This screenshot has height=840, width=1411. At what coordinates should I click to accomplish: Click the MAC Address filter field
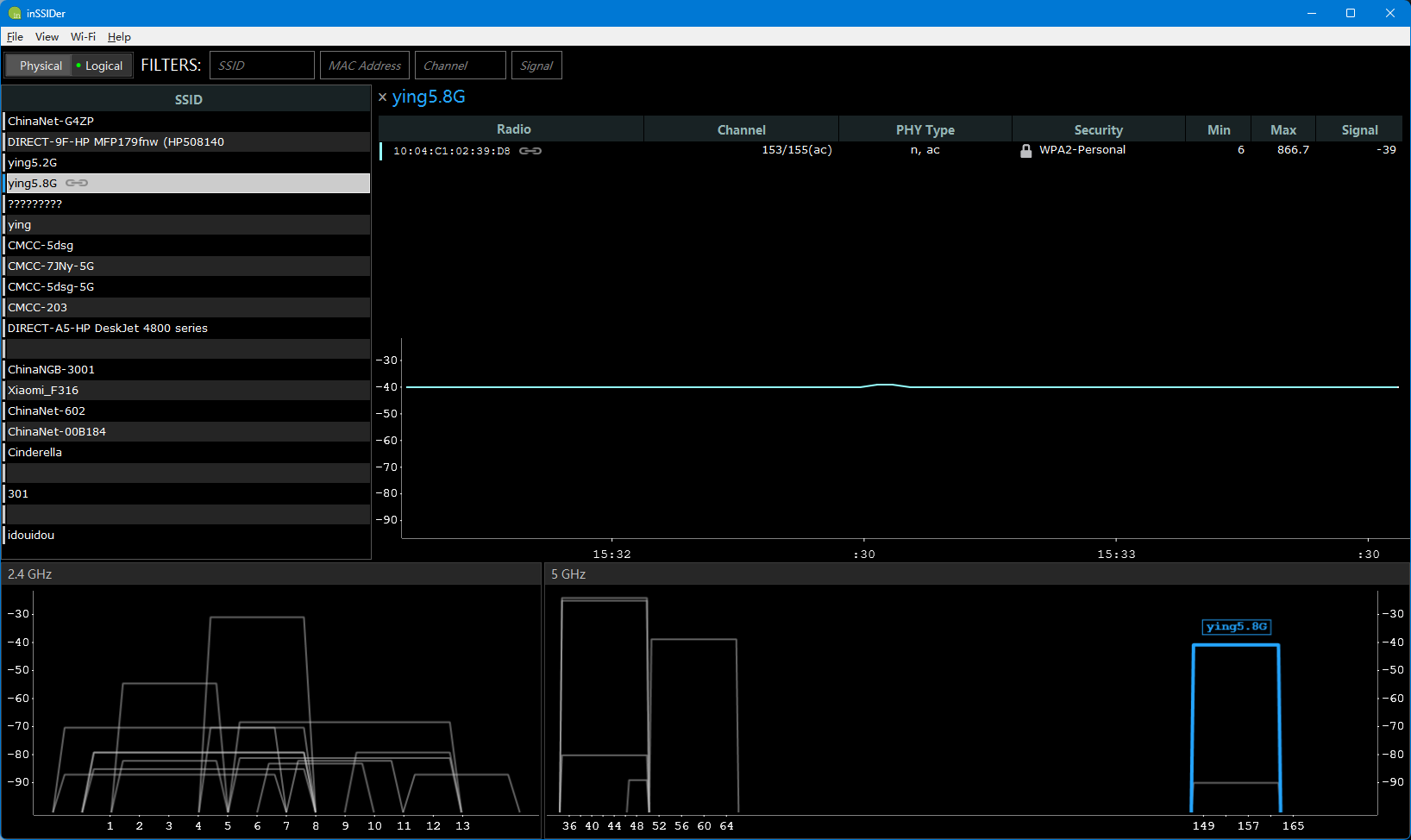(x=364, y=66)
